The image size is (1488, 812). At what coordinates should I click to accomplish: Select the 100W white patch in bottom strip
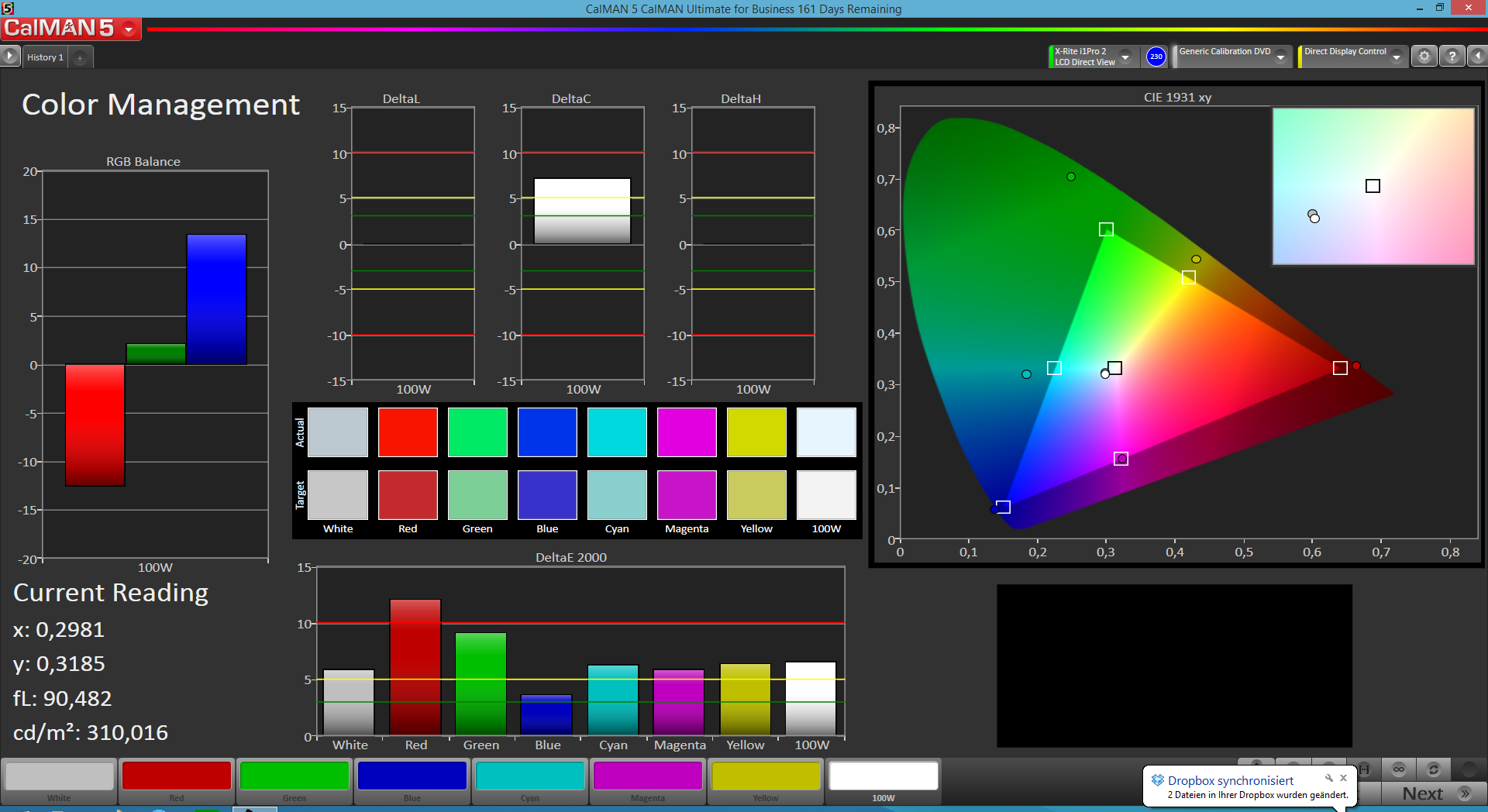pyautogui.click(x=883, y=776)
